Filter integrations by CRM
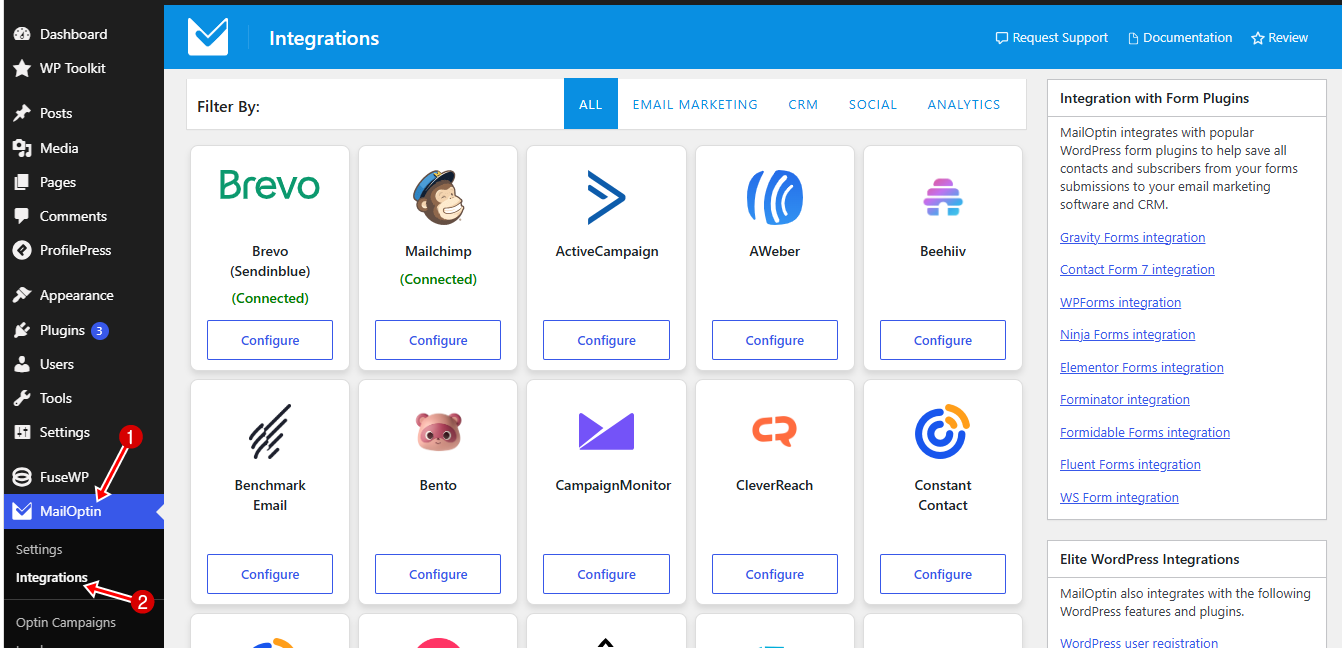This screenshot has height=648, width=1342. (x=803, y=104)
